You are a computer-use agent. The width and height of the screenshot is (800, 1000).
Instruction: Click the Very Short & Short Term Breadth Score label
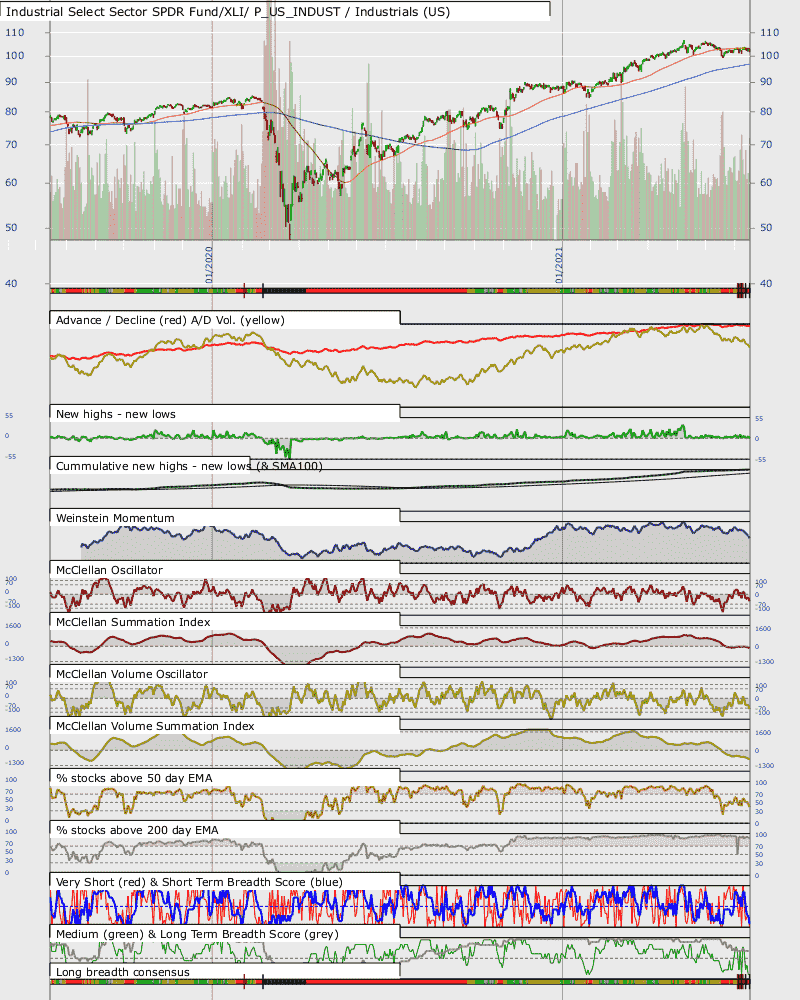199,882
